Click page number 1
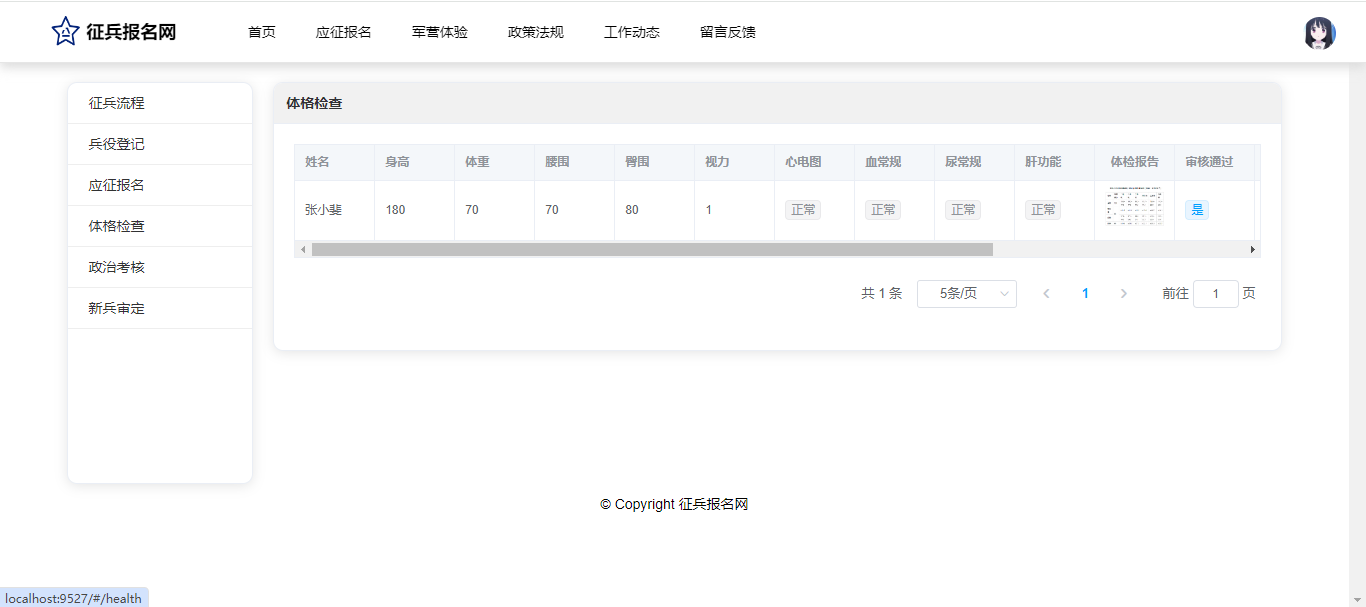Image resolution: width=1366 pixels, height=607 pixels. [x=1085, y=294]
